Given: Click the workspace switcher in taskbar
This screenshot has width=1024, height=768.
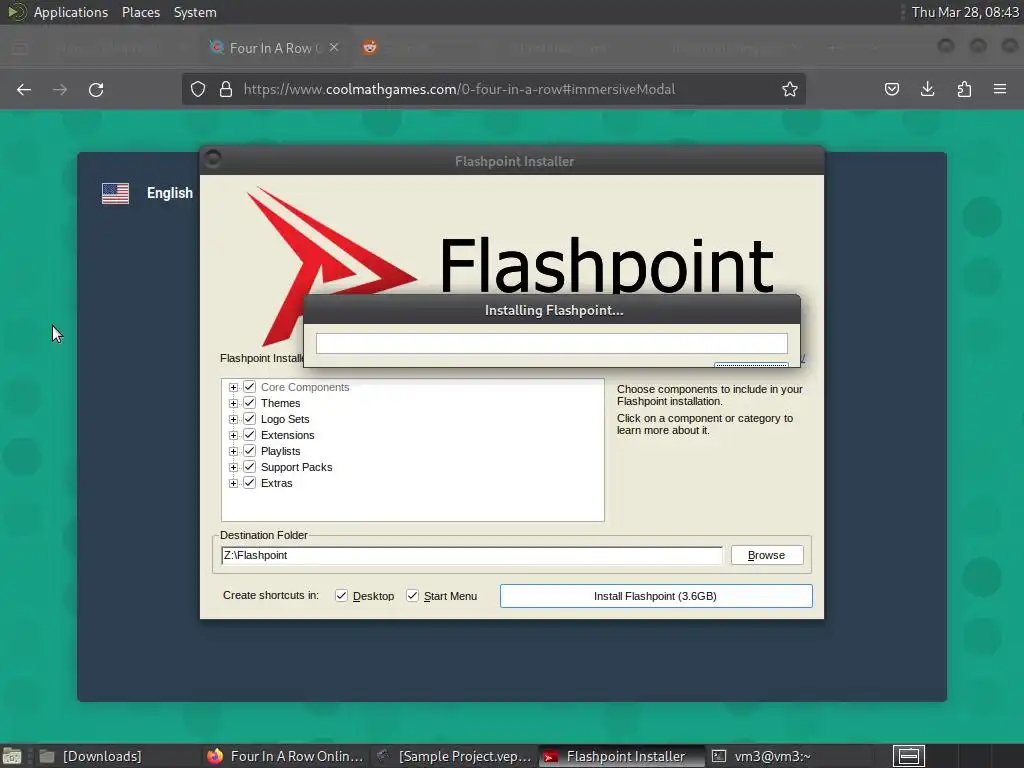Looking at the screenshot, I should point(909,756).
